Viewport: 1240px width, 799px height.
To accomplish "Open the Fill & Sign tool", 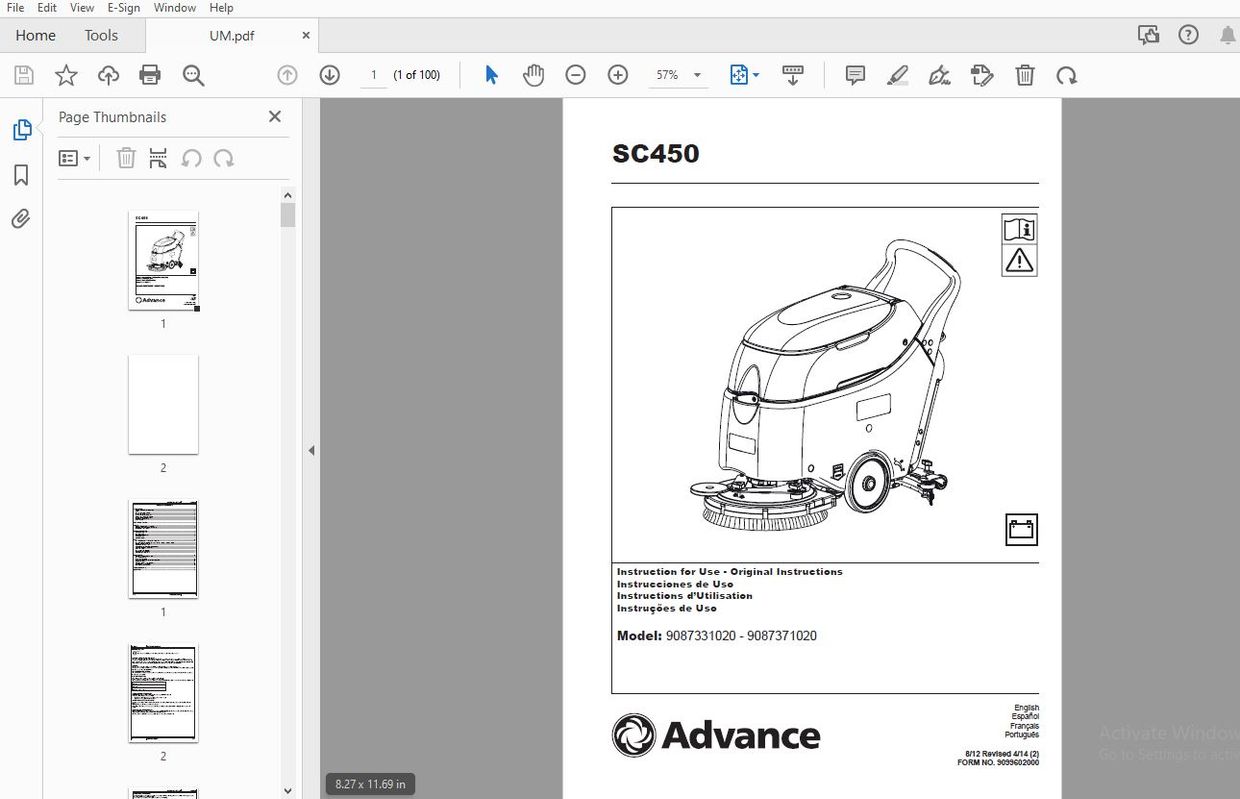I will pos(939,74).
